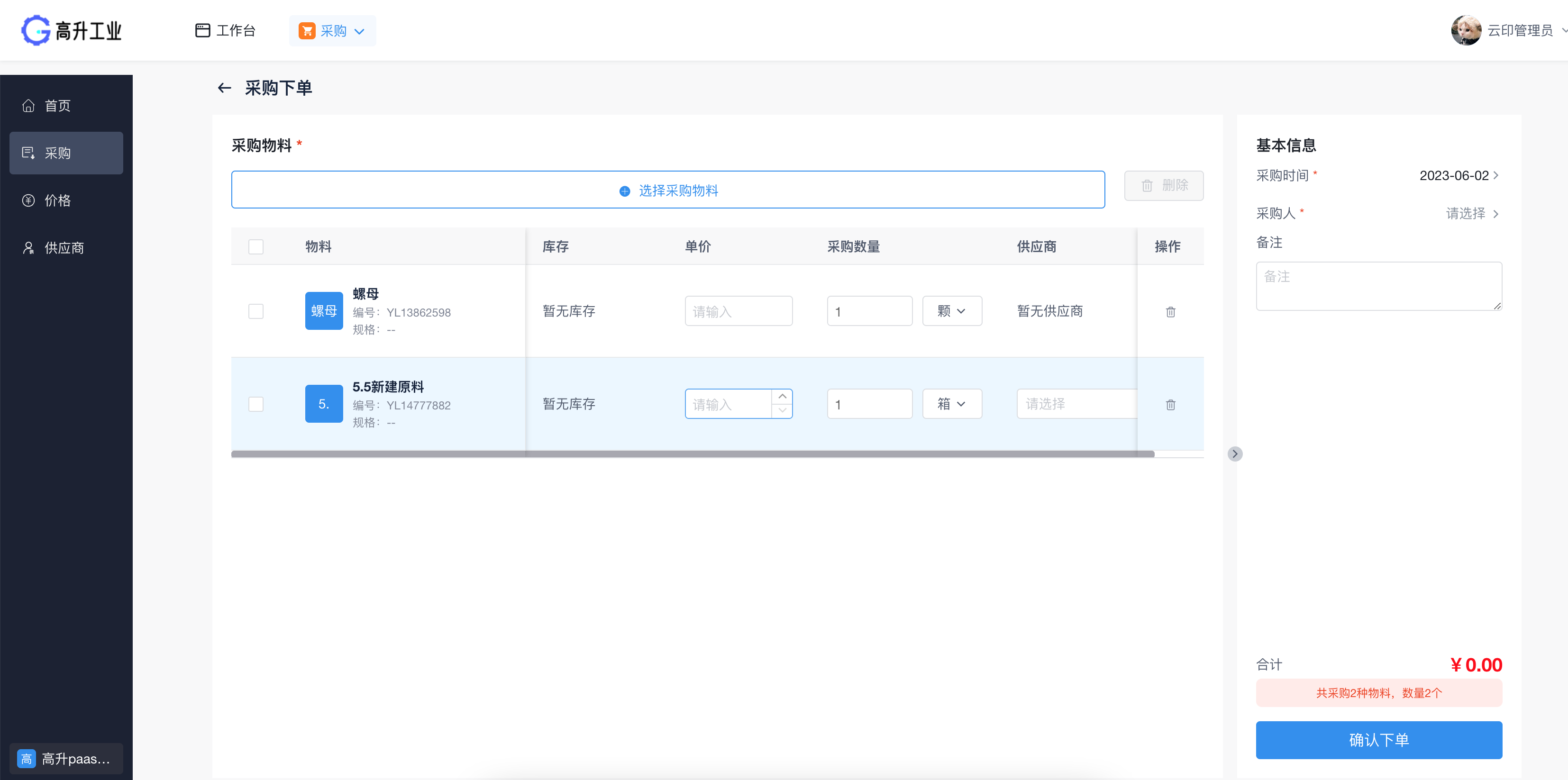Viewport: 1568px width, 780px height.
Task: Decrease 单价 with the down stepper arrow
Action: coord(782,411)
